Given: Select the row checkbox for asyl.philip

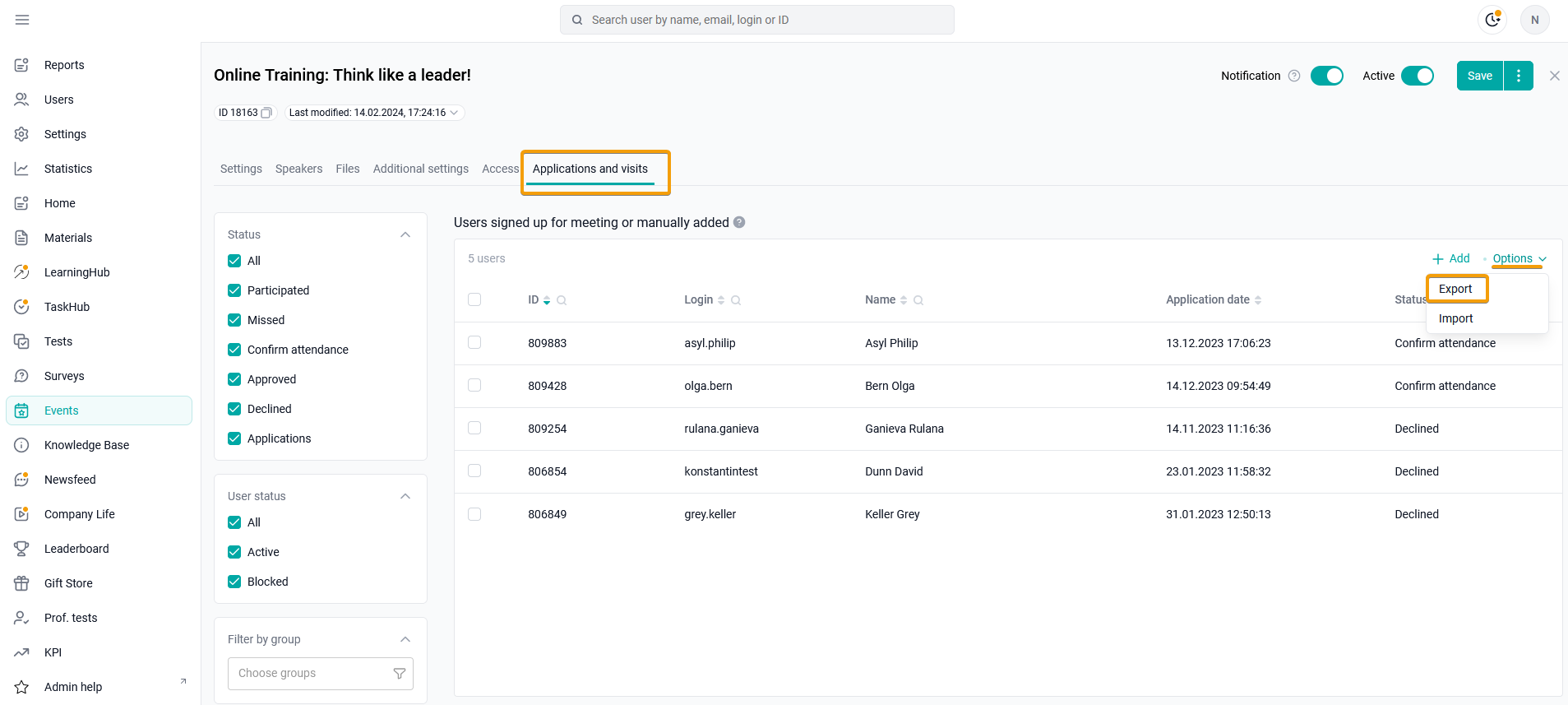Looking at the screenshot, I should click(474, 342).
